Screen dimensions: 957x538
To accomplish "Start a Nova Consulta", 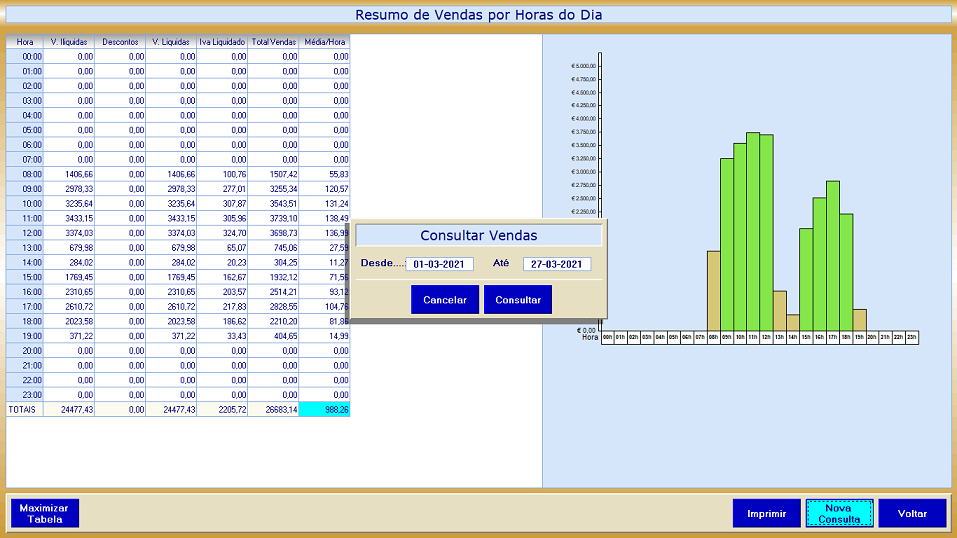I will 839,514.
